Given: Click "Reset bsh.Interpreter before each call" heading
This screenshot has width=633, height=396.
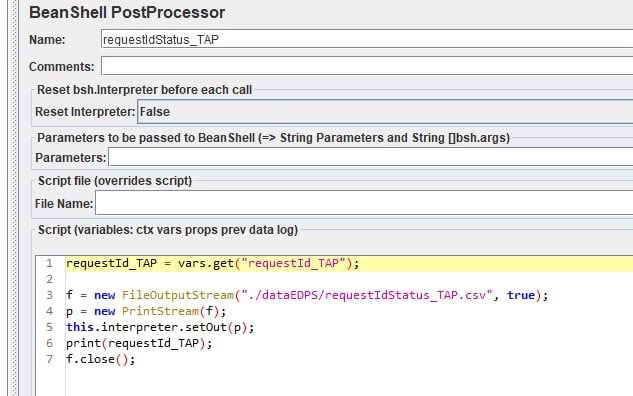Looking at the screenshot, I should pos(144,90).
